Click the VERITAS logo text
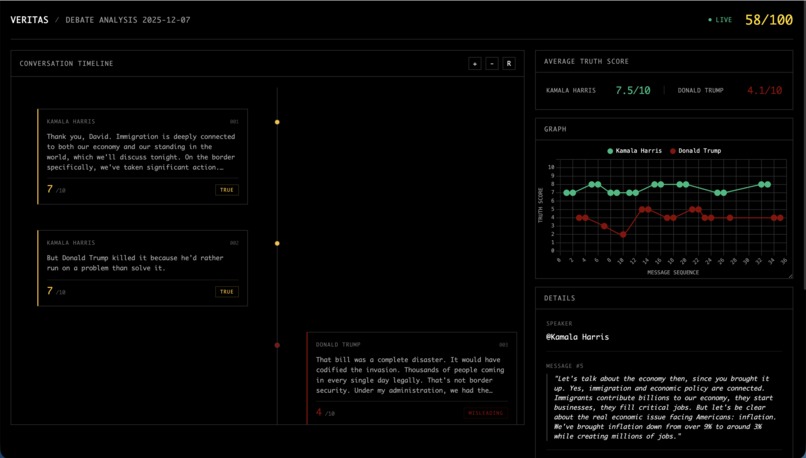 click(x=29, y=20)
